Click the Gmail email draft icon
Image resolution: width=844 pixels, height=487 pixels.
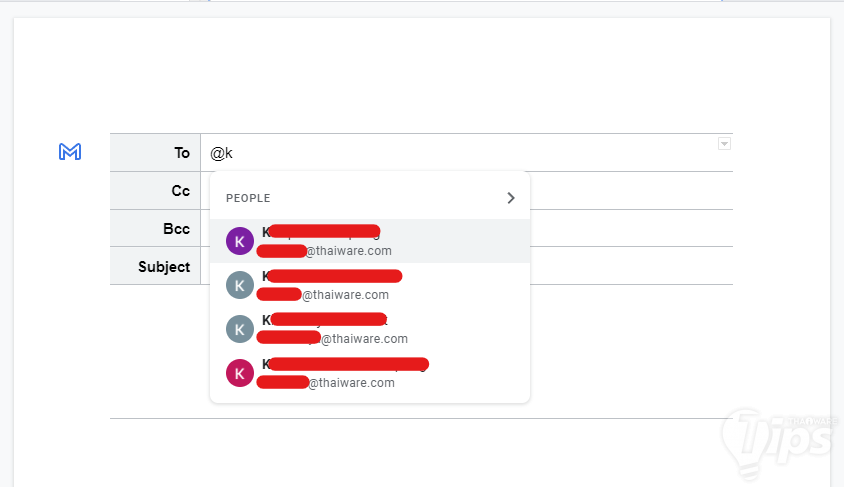pos(70,152)
